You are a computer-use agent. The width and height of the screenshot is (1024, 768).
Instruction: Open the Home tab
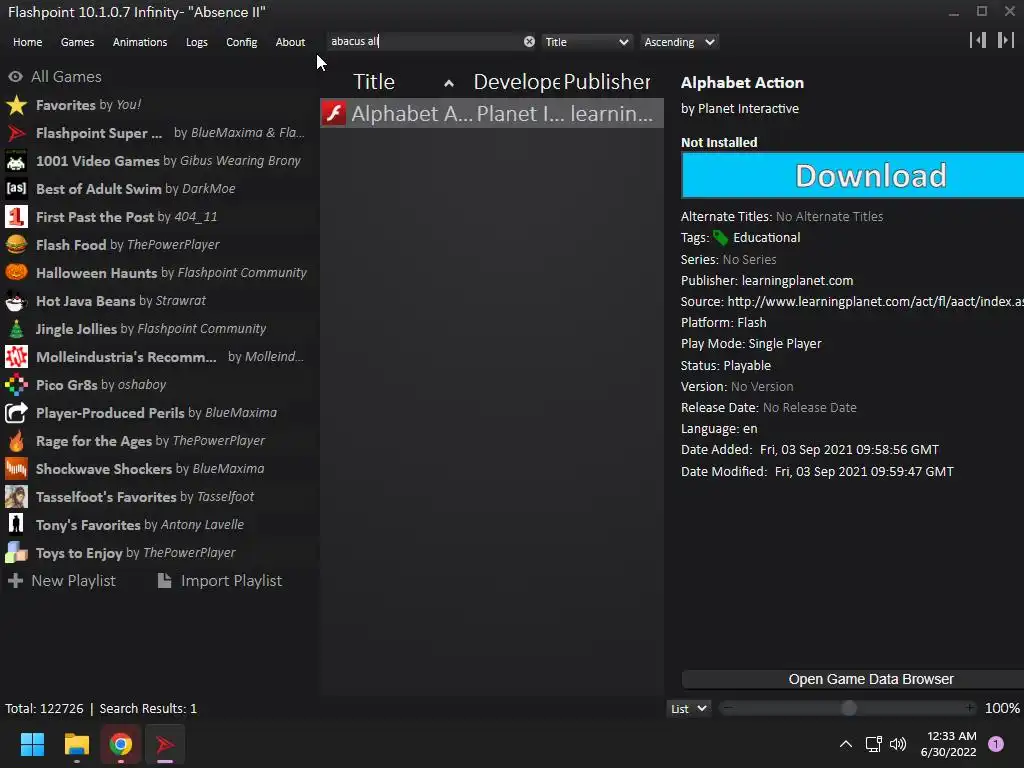[x=27, y=42]
